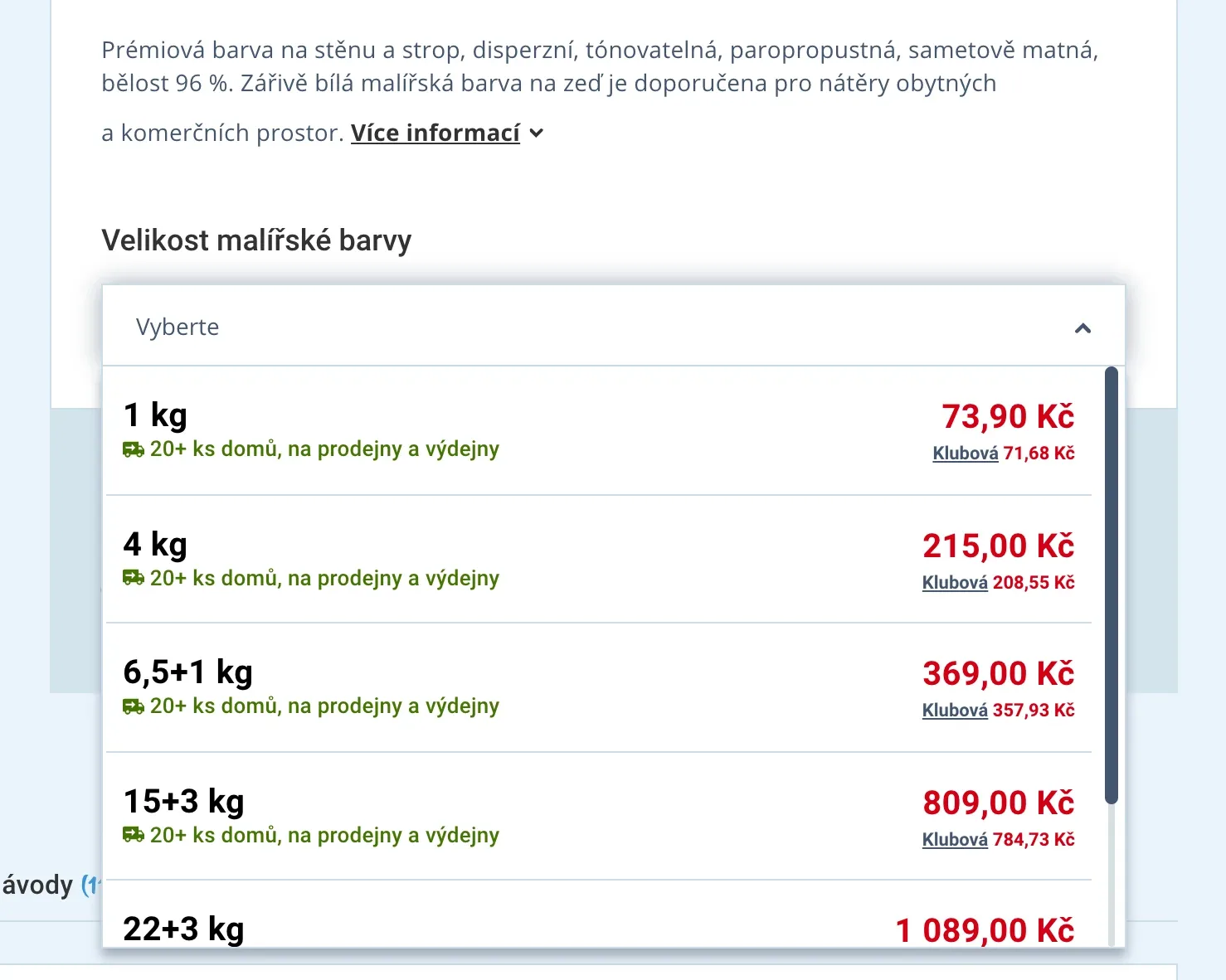Select the 4 kg paint size option

[x=599, y=560]
